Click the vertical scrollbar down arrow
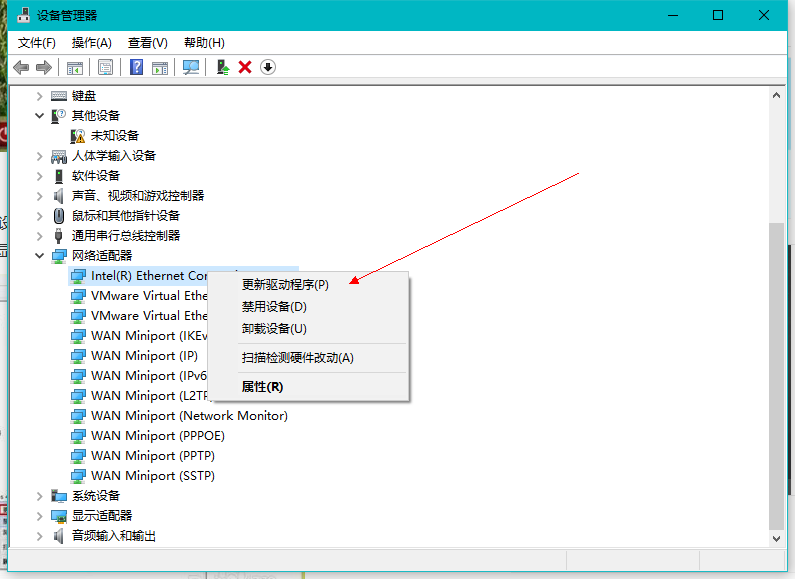 pos(777,537)
